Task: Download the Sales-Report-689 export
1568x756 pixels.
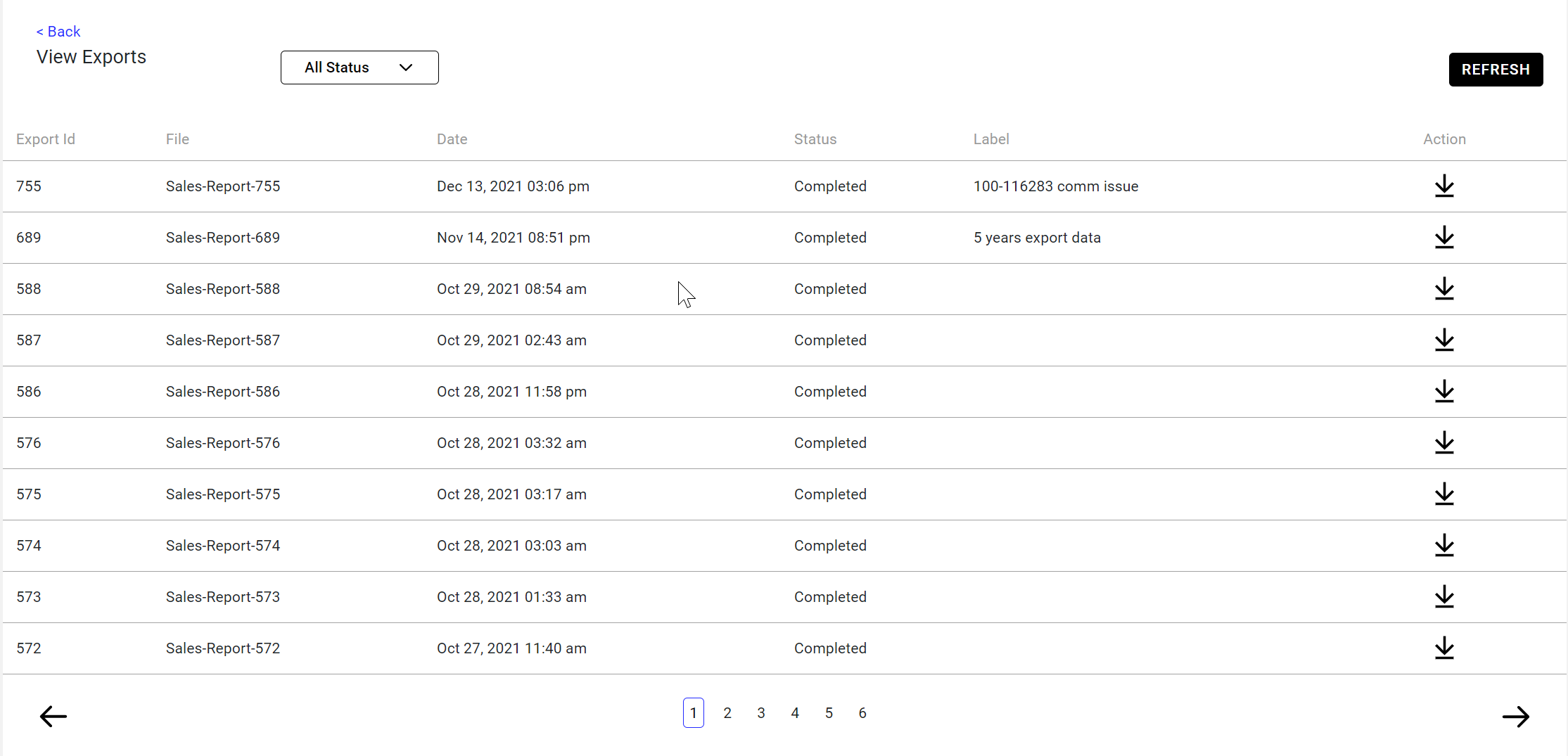Action: pyautogui.click(x=1443, y=238)
